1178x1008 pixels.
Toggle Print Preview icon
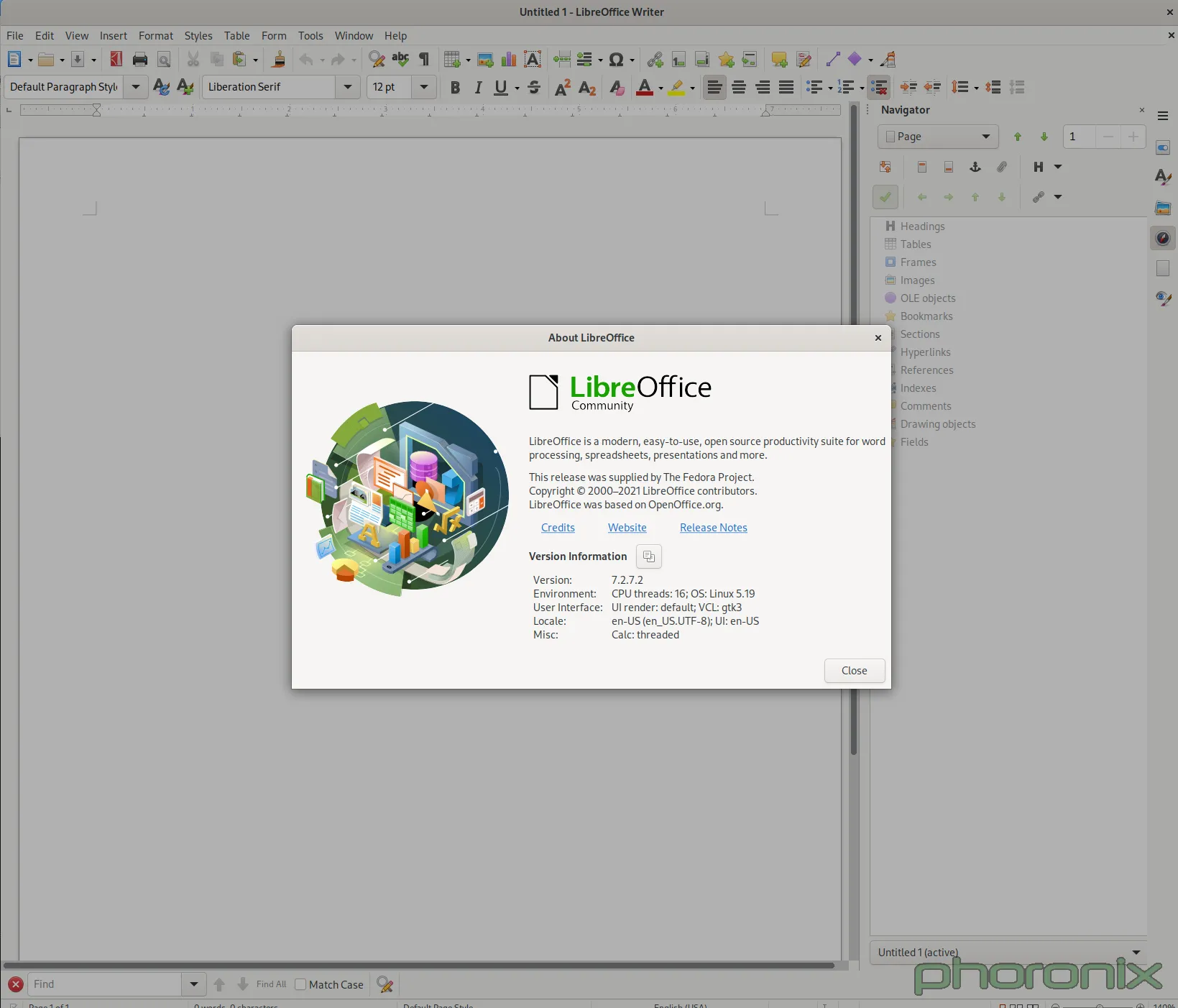[x=164, y=60]
